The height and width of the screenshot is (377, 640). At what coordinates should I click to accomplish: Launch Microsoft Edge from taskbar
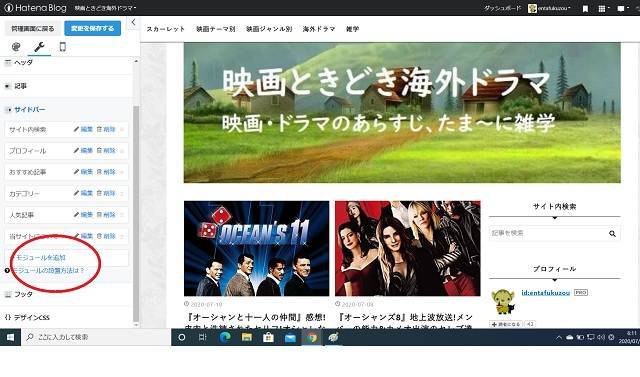pyautogui.click(x=225, y=337)
